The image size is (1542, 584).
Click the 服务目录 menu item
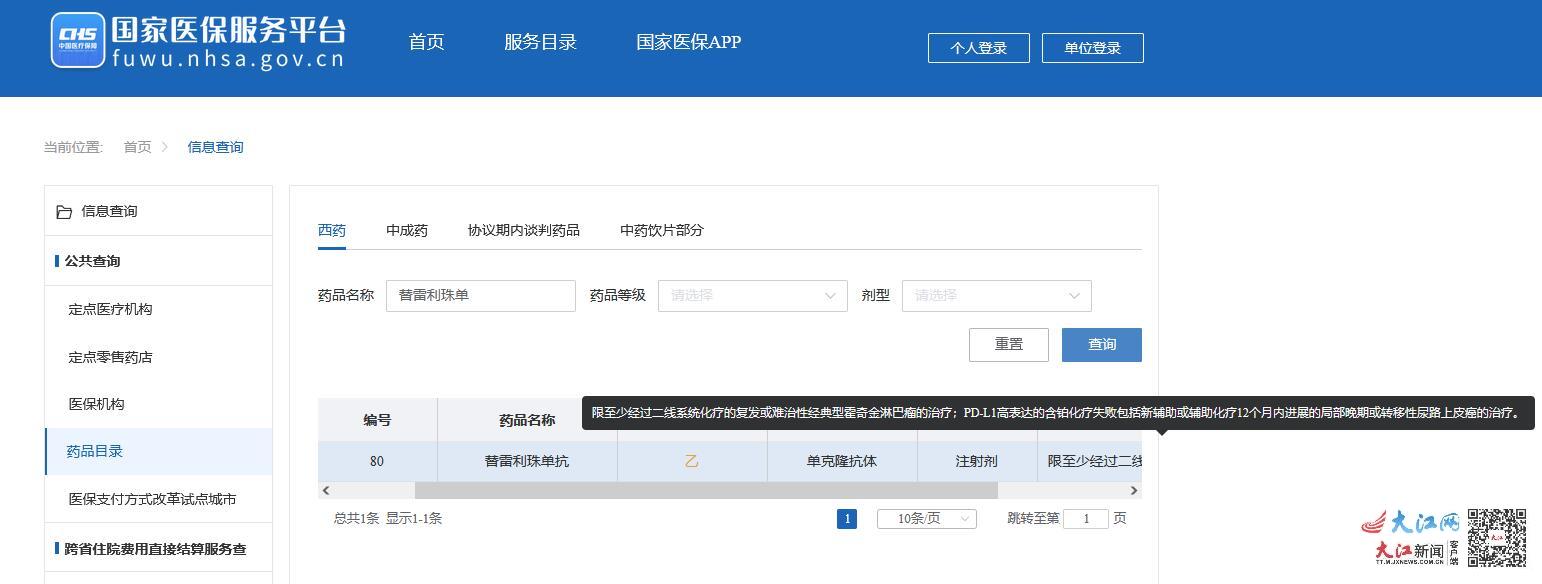click(540, 42)
